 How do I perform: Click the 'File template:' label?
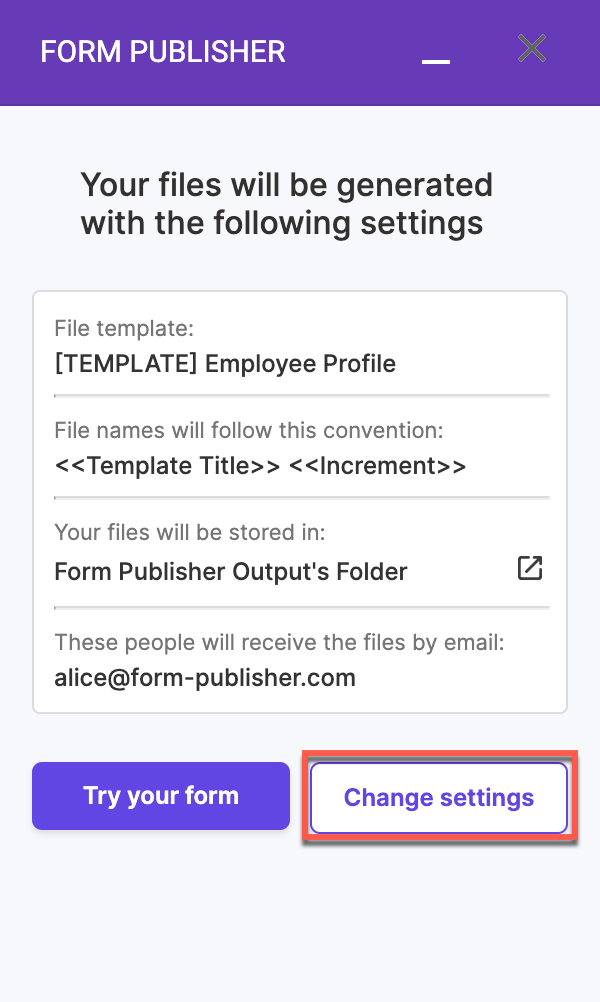[x=124, y=328]
